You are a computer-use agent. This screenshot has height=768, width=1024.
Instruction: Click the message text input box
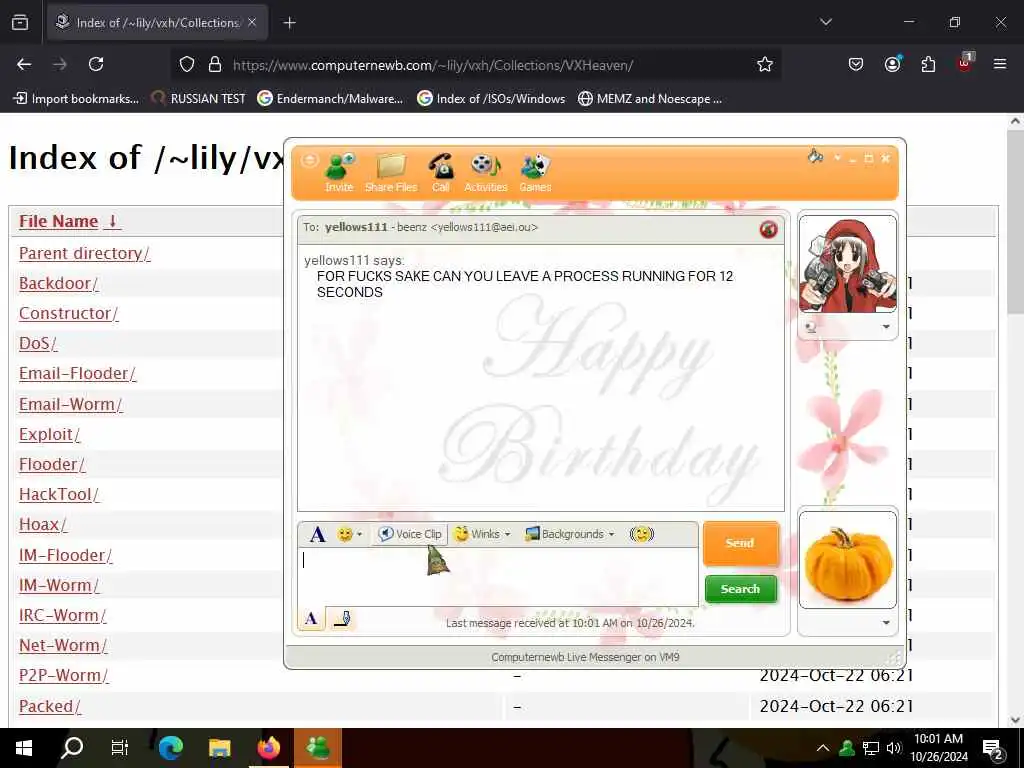coord(498,577)
